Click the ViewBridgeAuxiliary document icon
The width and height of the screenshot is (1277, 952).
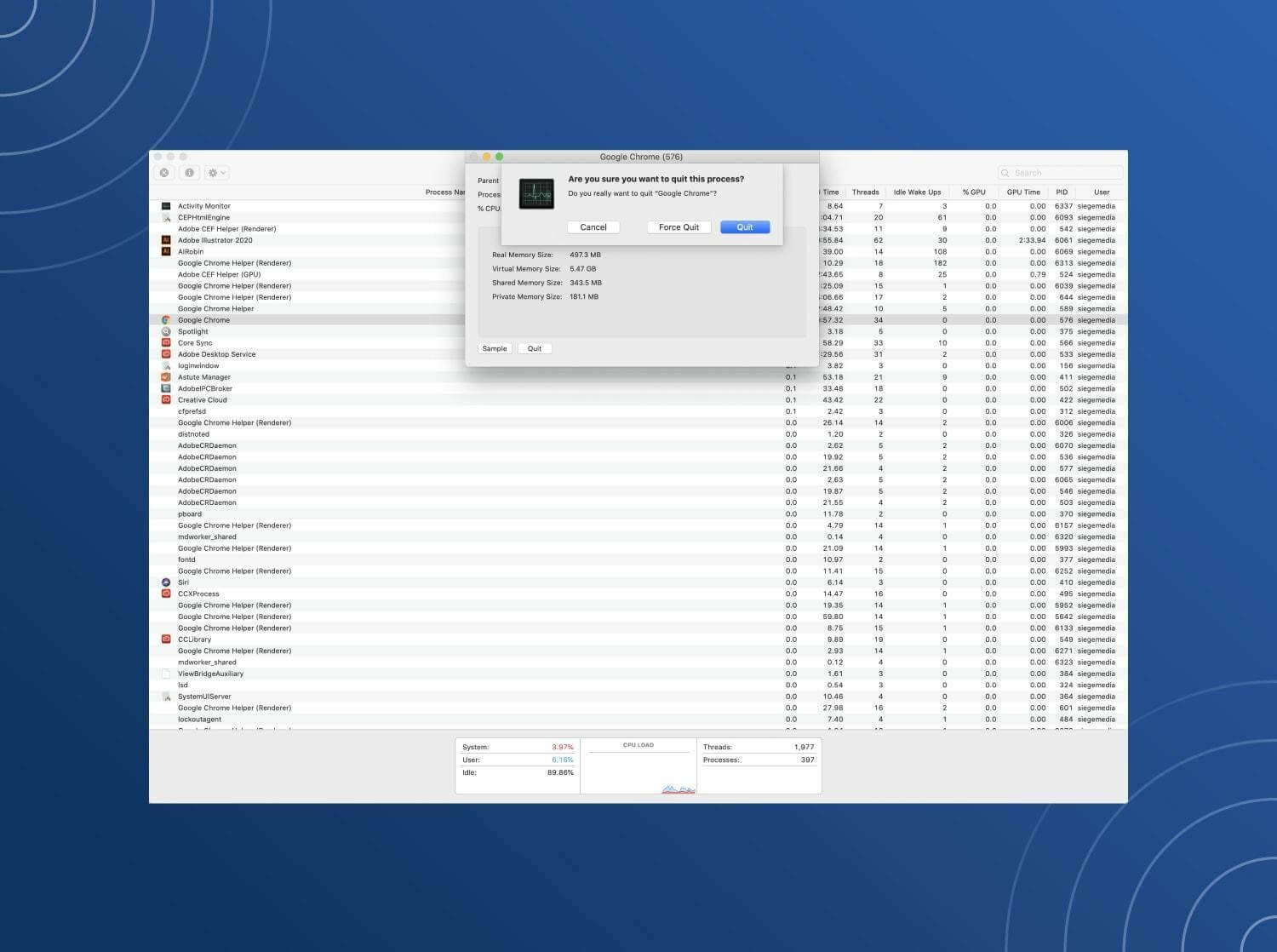click(x=166, y=674)
